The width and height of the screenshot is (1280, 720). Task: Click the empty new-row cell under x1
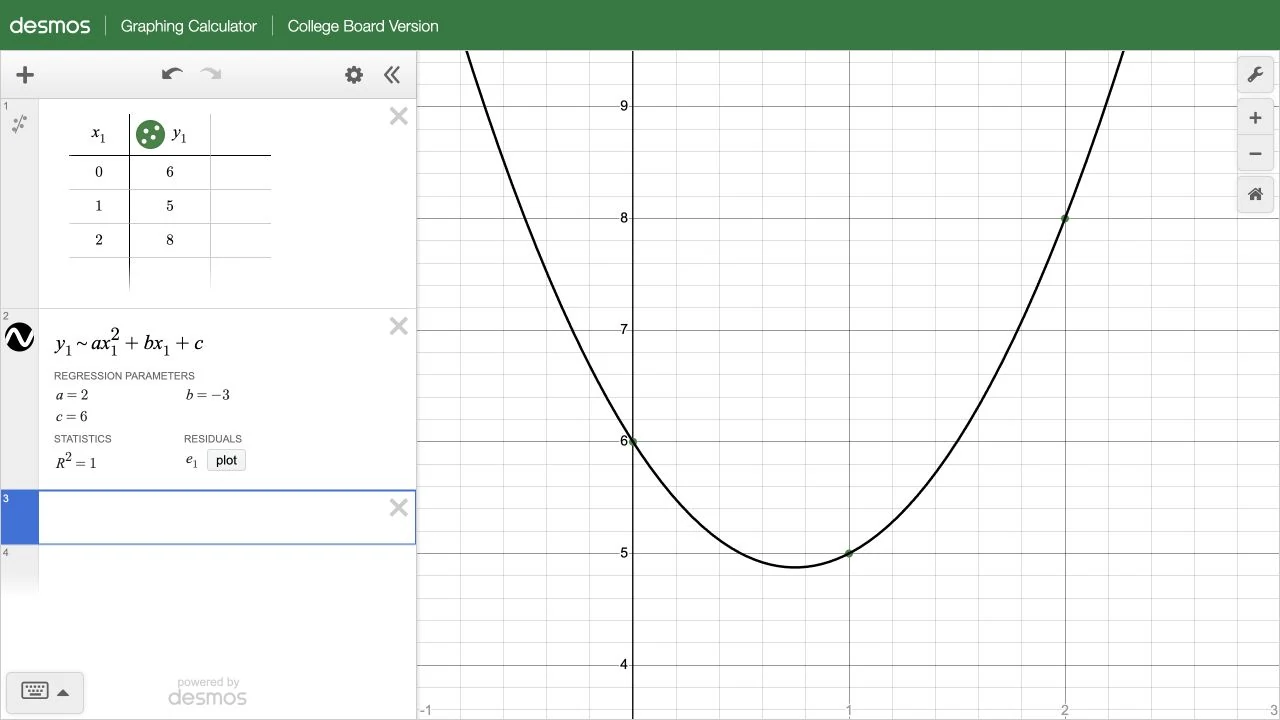99,274
